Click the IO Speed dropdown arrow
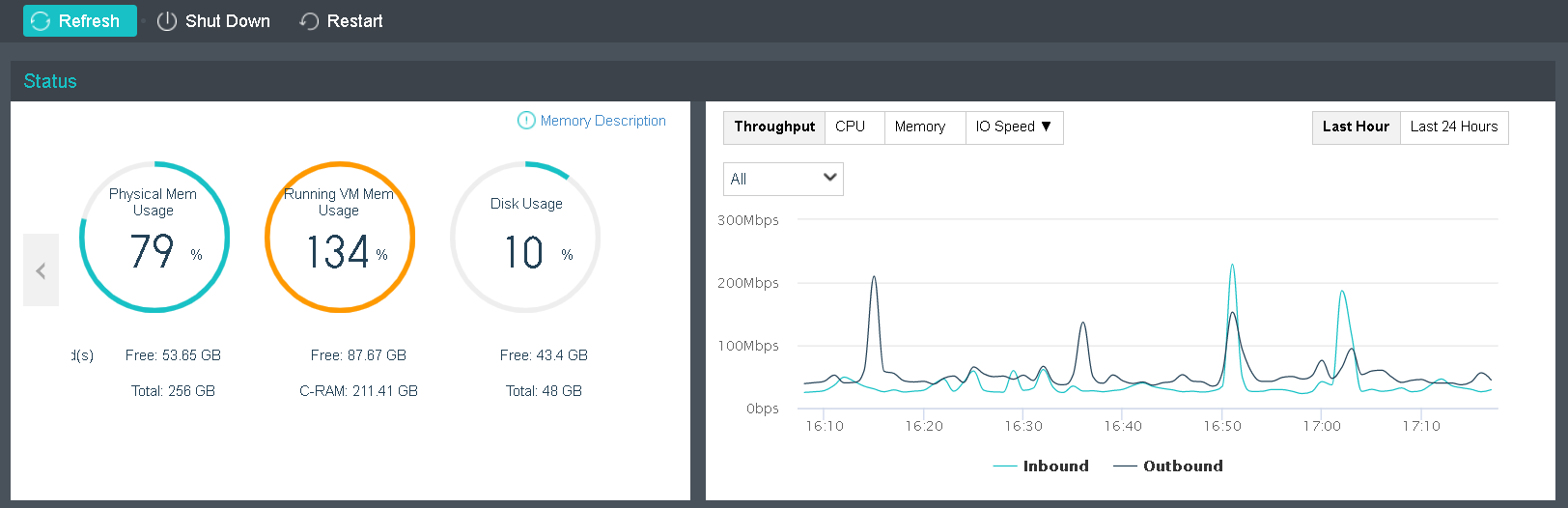1568x508 pixels. (x=1046, y=127)
